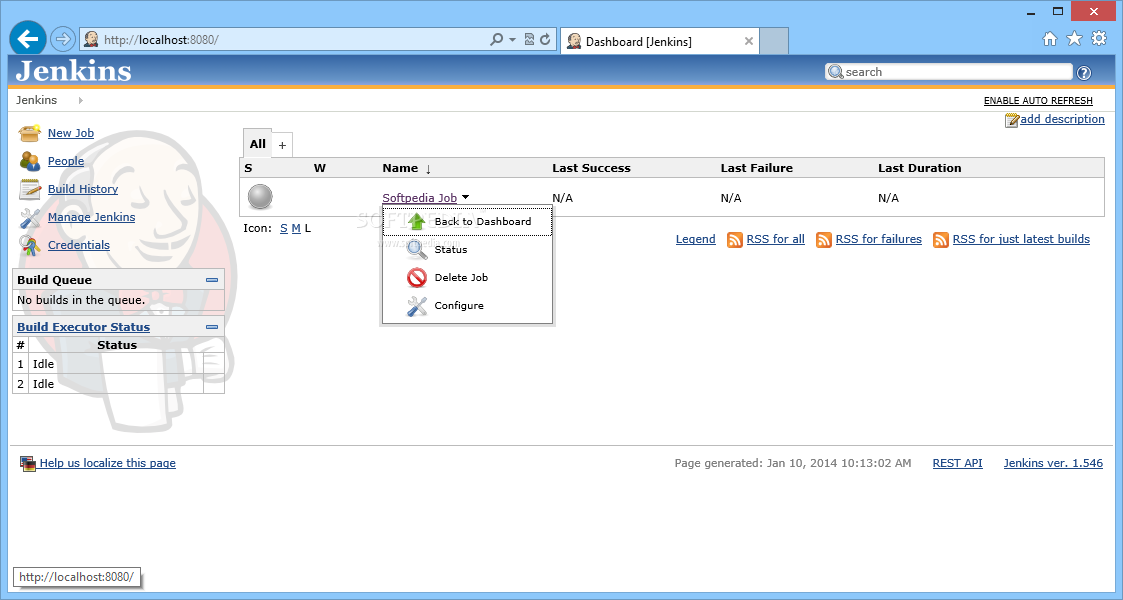Open the Softpedia Job link
This screenshot has width=1123, height=600.
tap(420, 198)
